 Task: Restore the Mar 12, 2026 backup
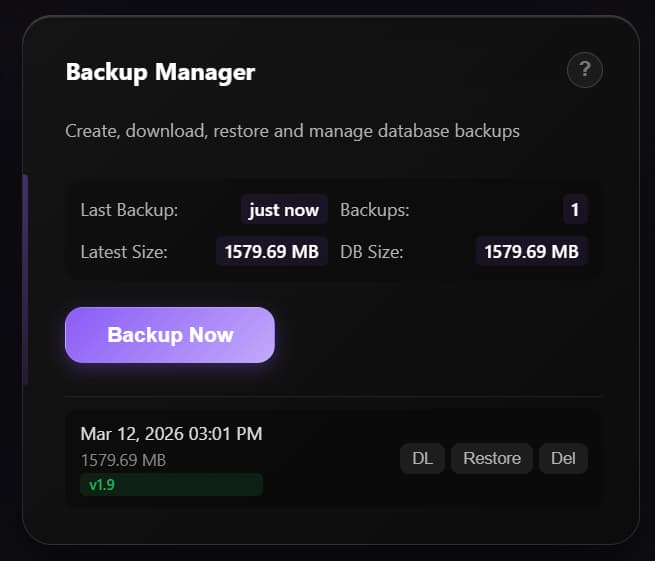tap(492, 458)
